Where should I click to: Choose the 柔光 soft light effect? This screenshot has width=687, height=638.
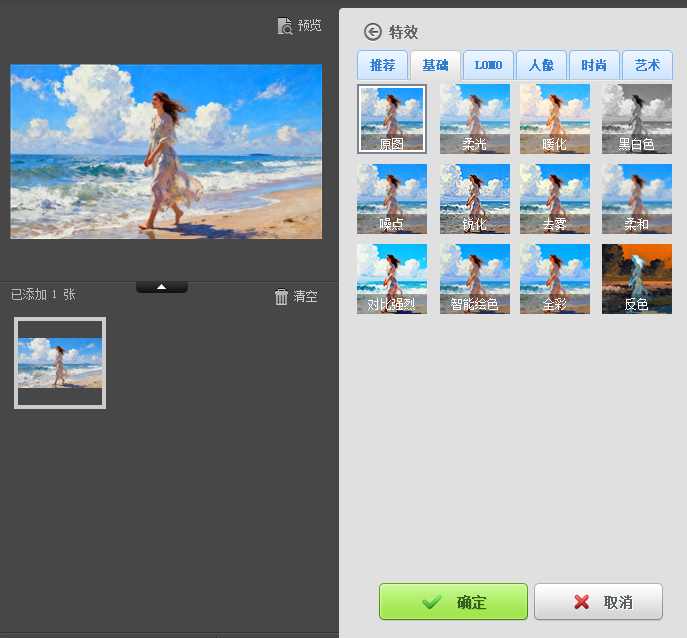(x=474, y=118)
